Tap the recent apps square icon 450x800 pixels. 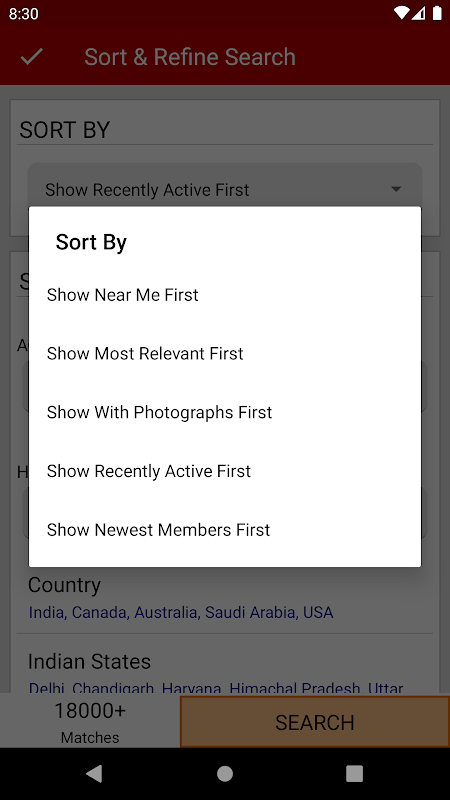coord(354,773)
